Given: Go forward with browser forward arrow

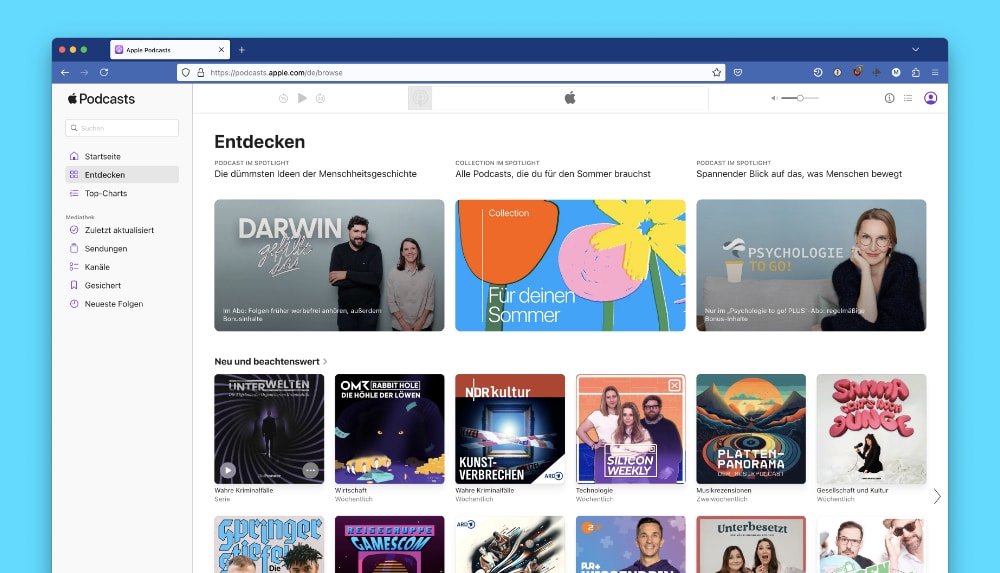Looking at the screenshot, I should tap(84, 73).
